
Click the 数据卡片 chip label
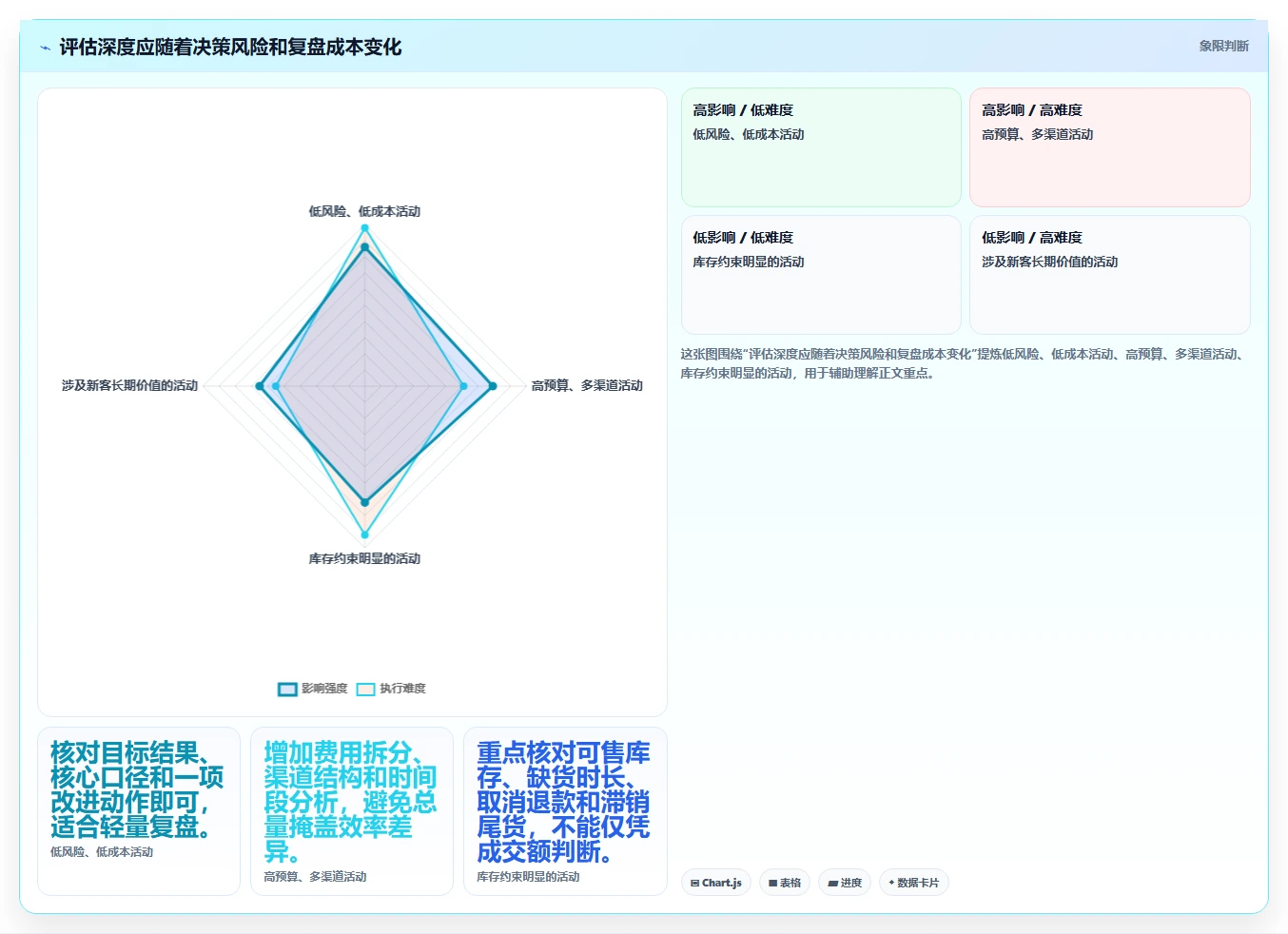pyautogui.click(x=918, y=884)
